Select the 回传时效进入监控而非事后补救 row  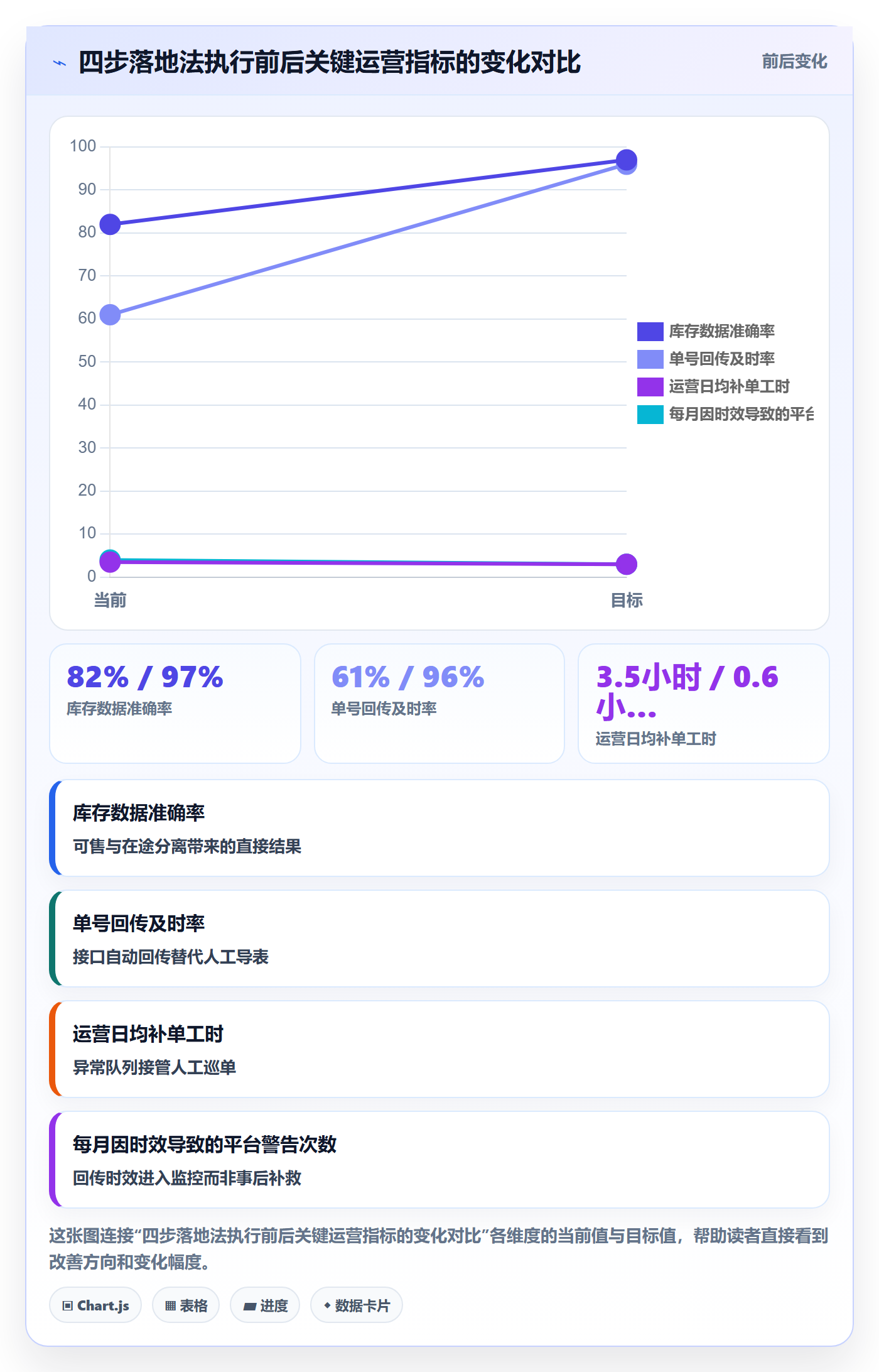click(x=439, y=1160)
